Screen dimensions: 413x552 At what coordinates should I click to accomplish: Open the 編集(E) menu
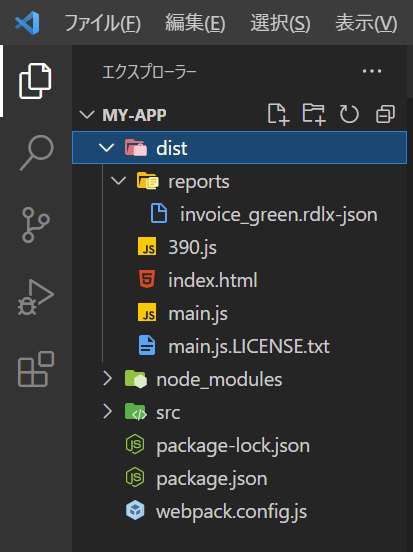point(195,23)
